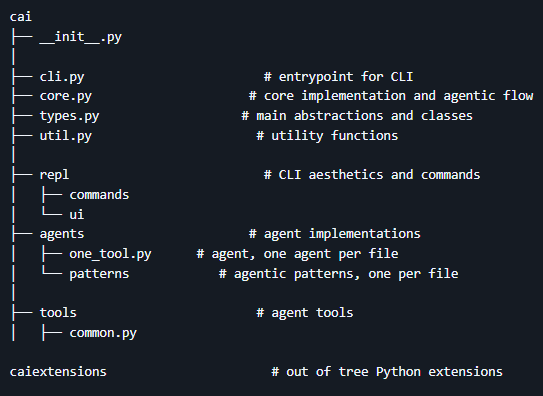Click the cai root folder name
This screenshot has width=543, height=396.
point(21,17)
